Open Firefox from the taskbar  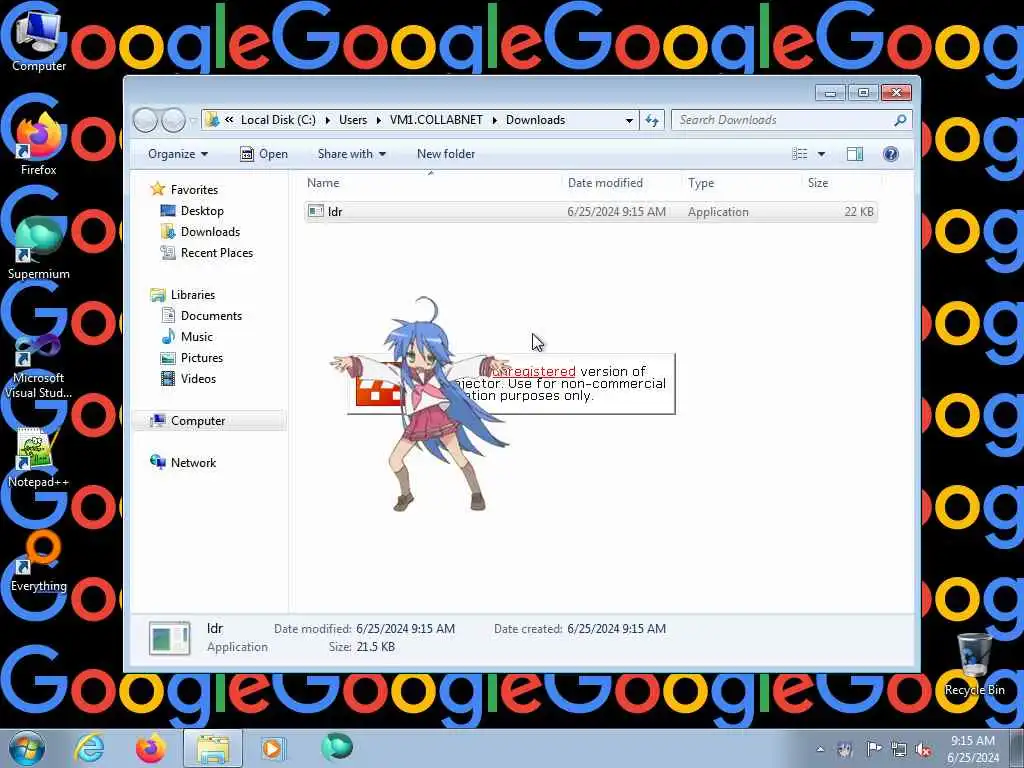click(150, 748)
